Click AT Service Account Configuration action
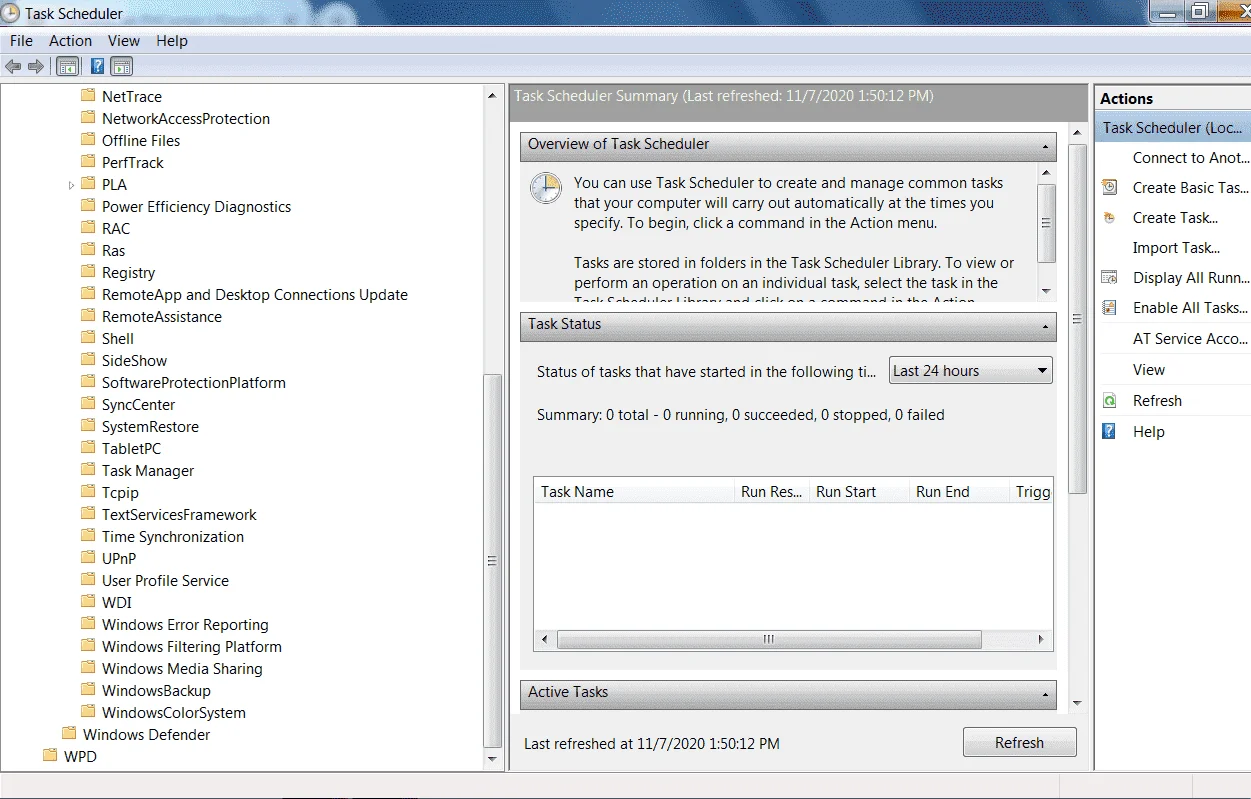The image size is (1251, 799). (1191, 338)
